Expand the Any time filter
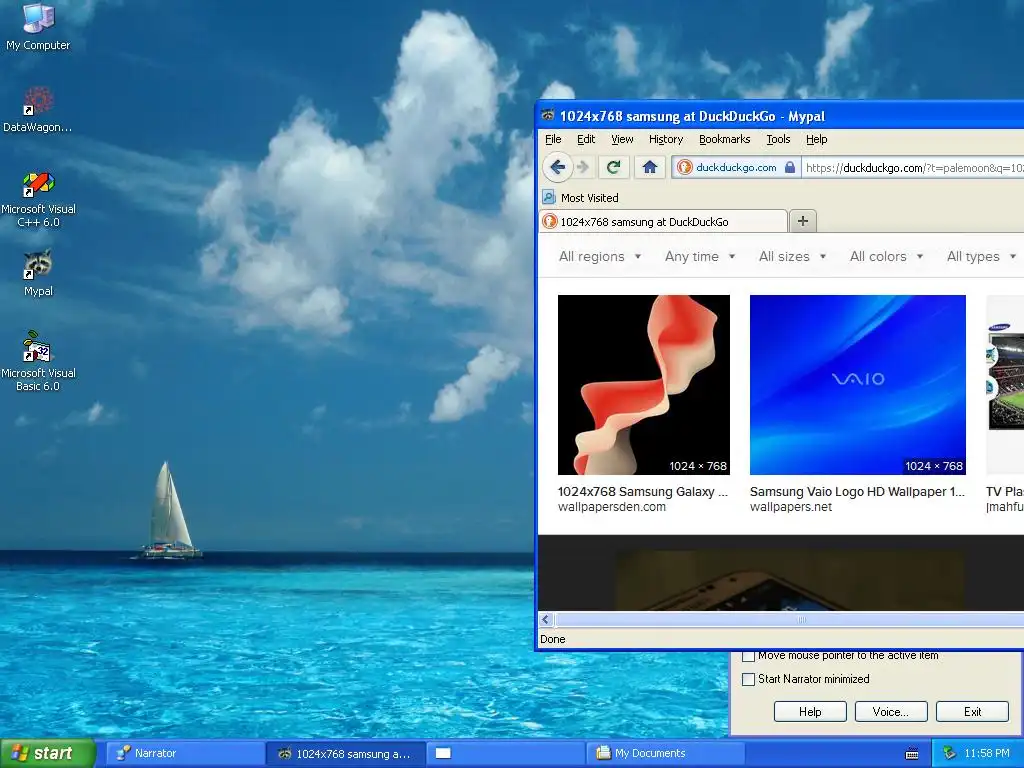 pos(699,256)
